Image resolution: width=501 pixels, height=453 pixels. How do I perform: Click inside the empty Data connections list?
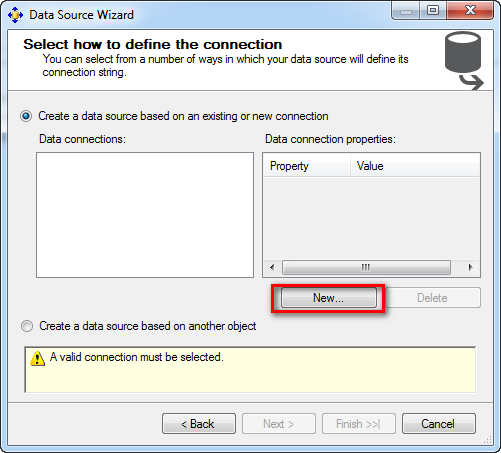tap(145, 215)
